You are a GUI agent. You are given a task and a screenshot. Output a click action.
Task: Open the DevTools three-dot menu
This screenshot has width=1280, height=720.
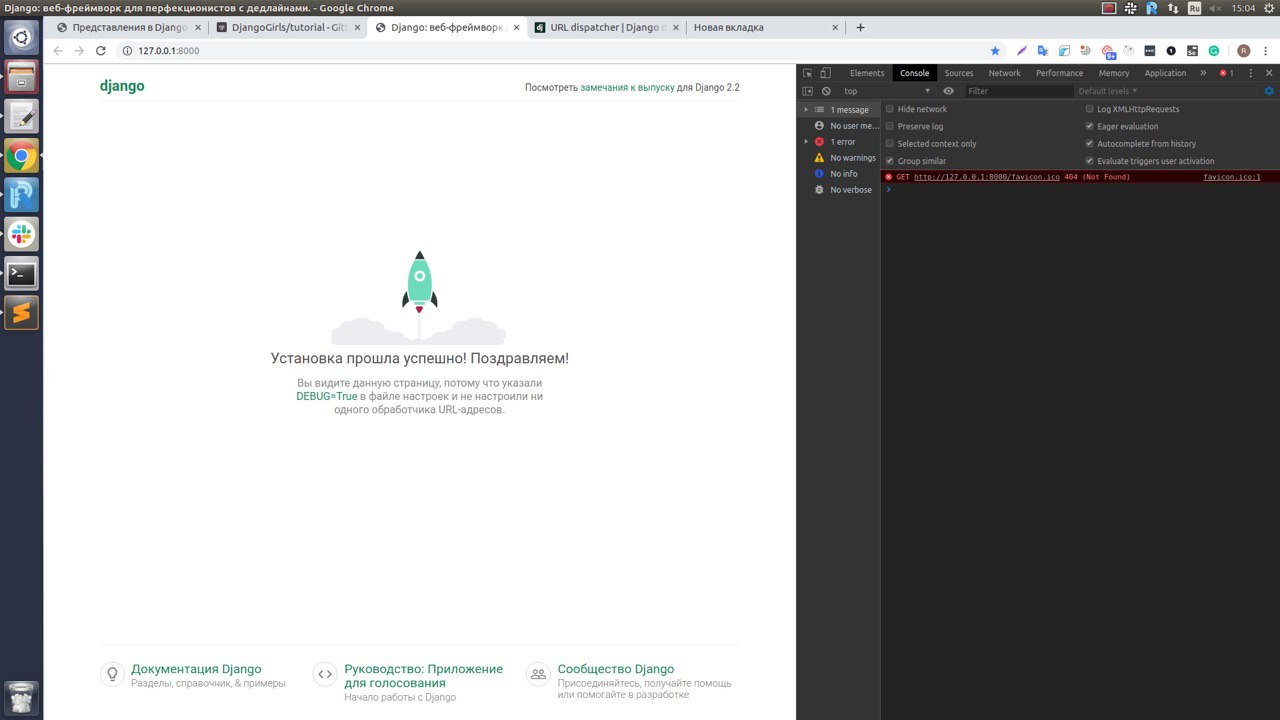click(x=1251, y=73)
